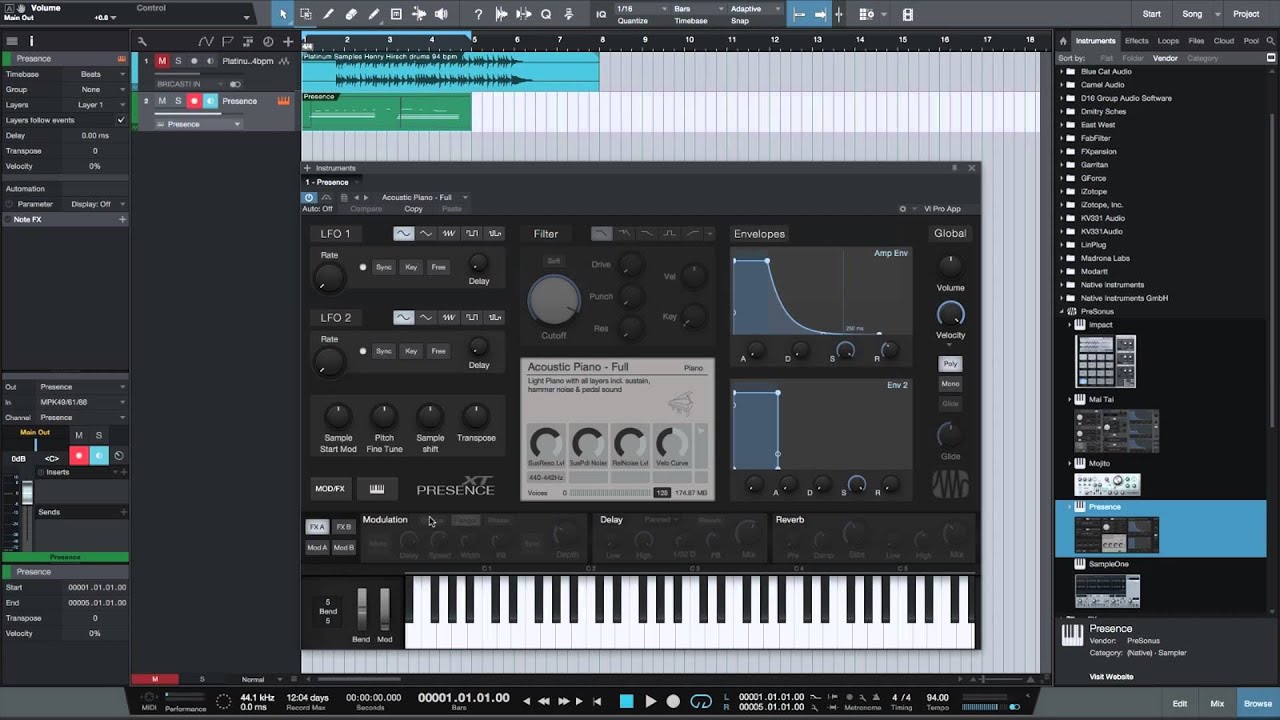
Task: Enable LFO 1 Sync button
Action: [x=384, y=267]
